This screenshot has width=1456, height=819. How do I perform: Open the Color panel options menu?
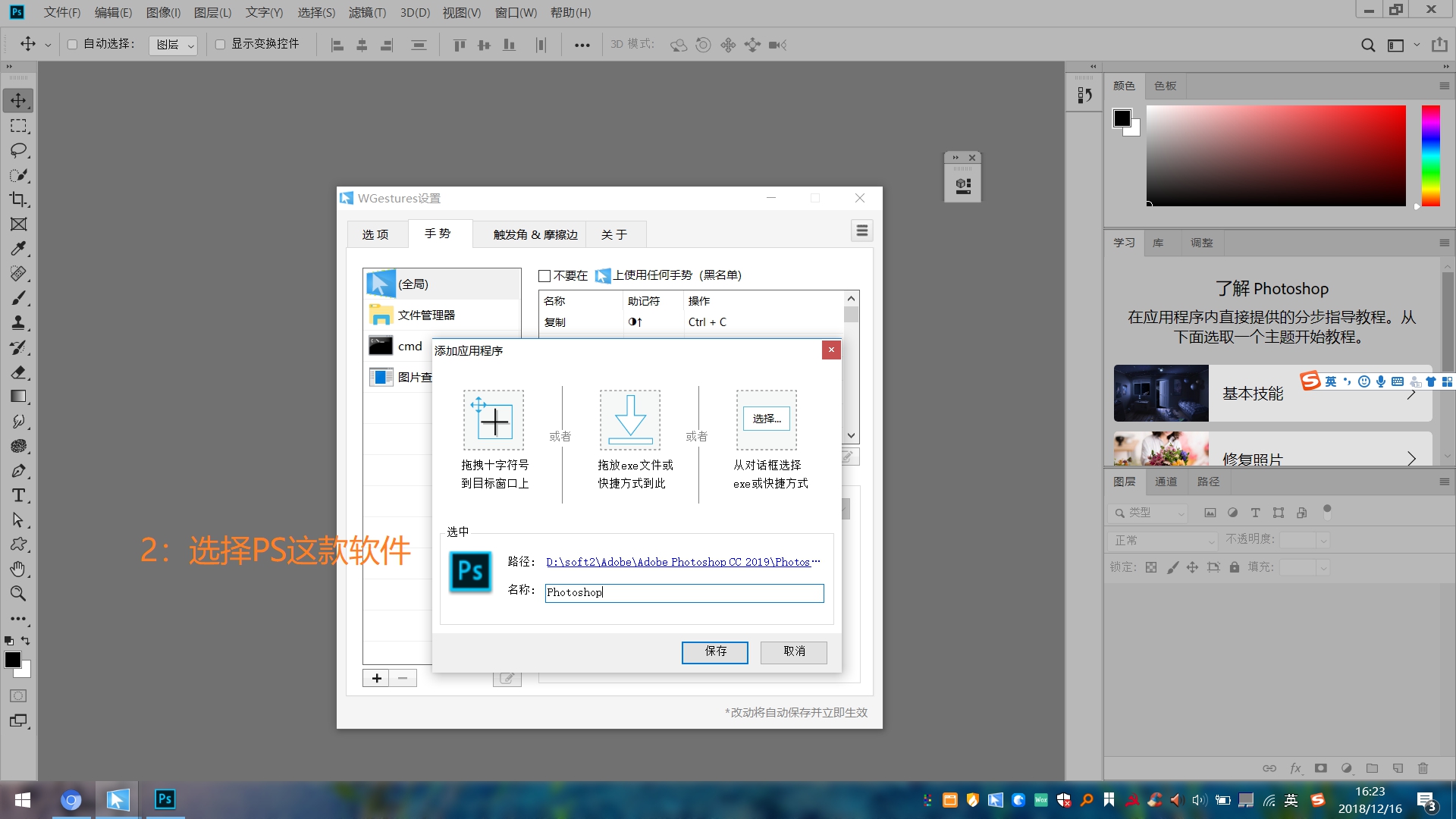pyautogui.click(x=1444, y=86)
